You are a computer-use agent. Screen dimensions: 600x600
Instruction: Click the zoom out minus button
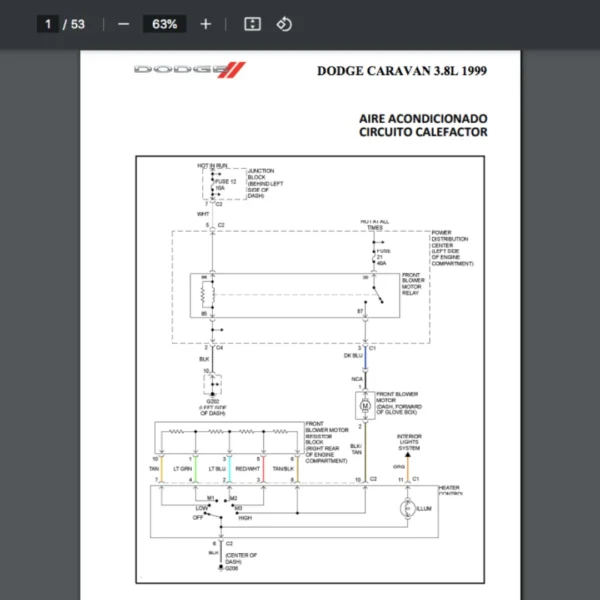[123, 24]
